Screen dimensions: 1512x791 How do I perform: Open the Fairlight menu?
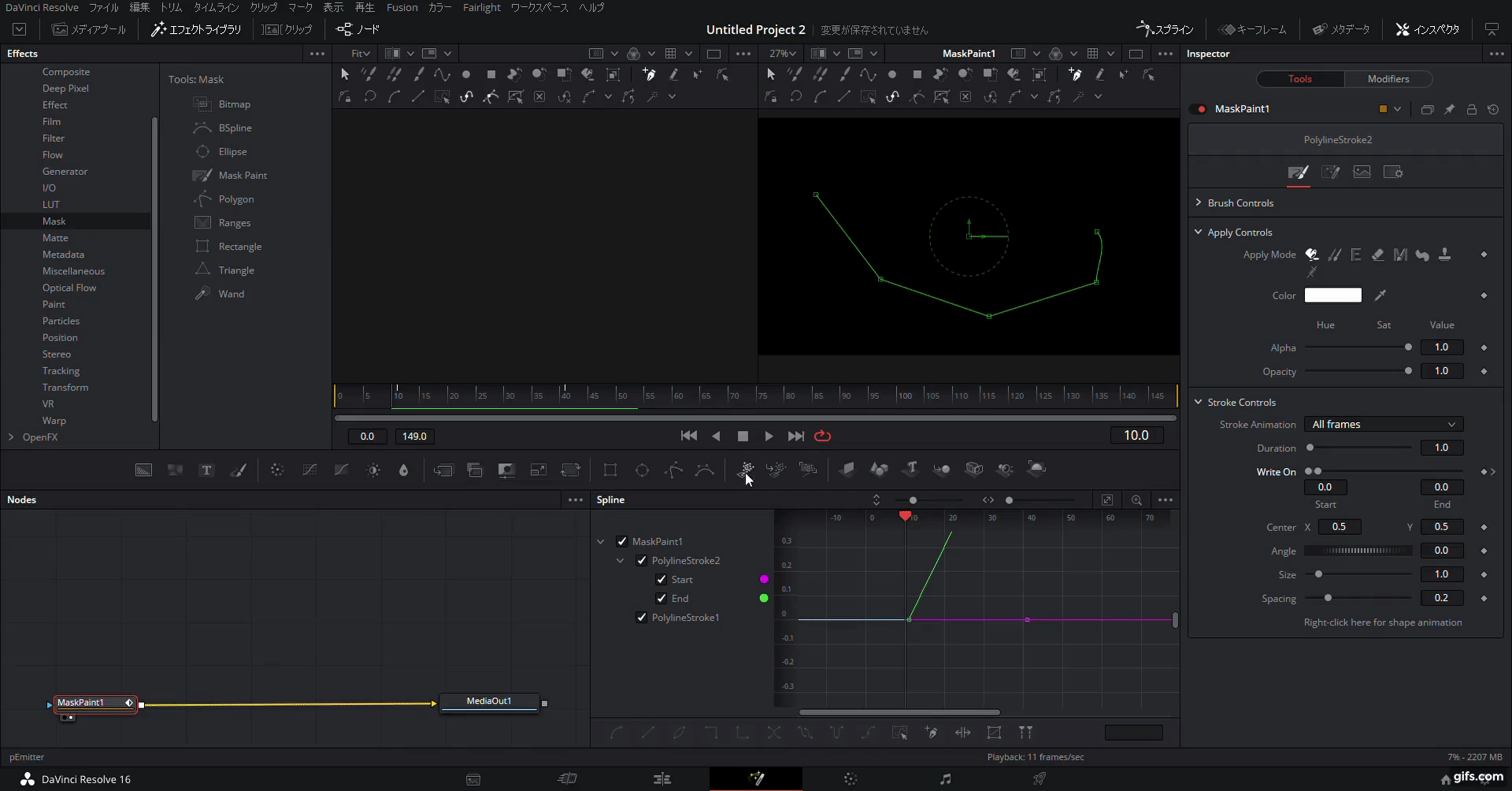click(481, 7)
